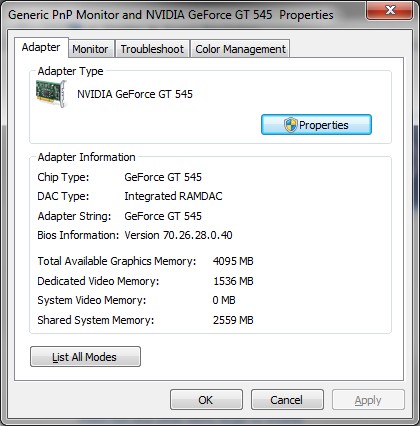The height and width of the screenshot is (426, 420).
Task: Click the 2559 MB shared memory value
Action: point(233,320)
